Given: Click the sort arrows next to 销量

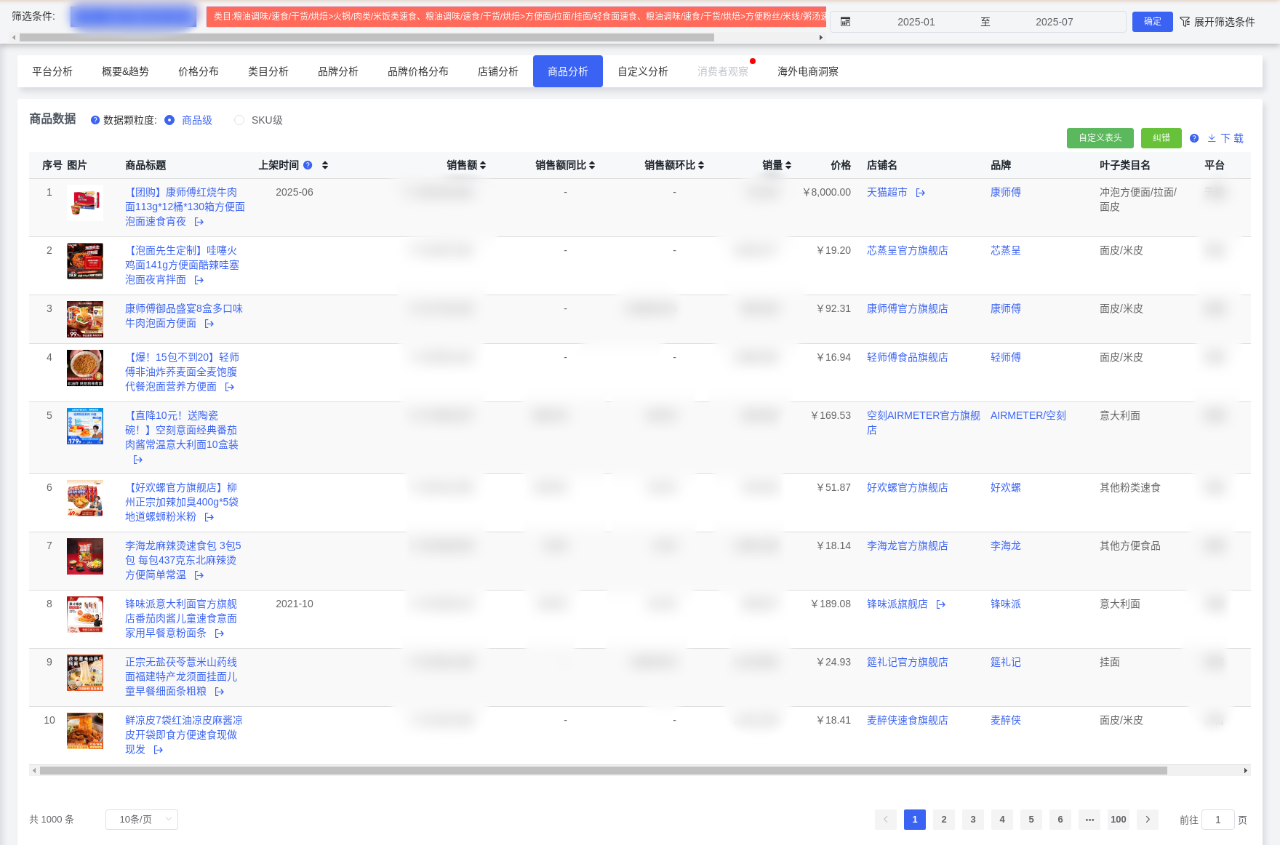Looking at the screenshot, I should pos(788,165).
